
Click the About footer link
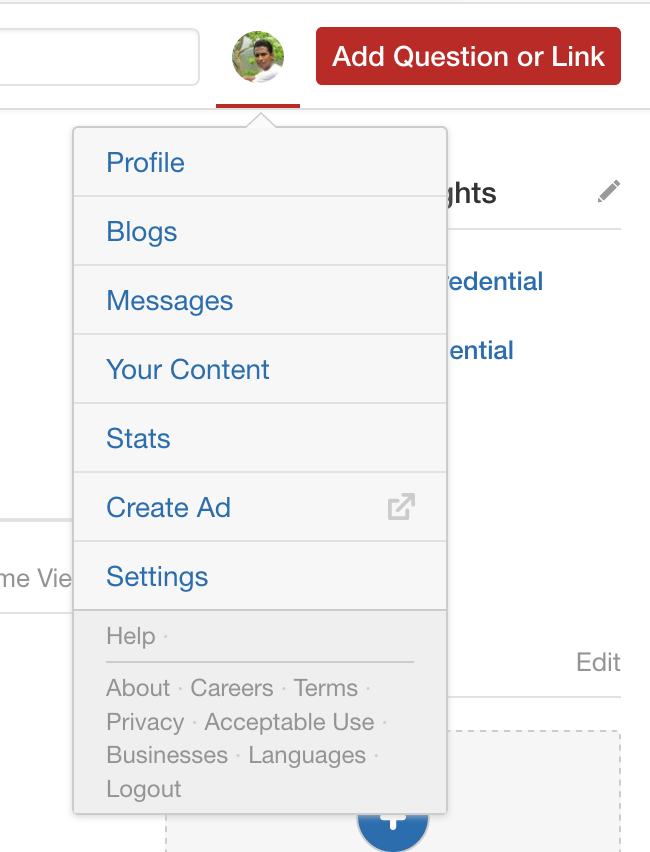pyautogui.click(x=138, y=688)
